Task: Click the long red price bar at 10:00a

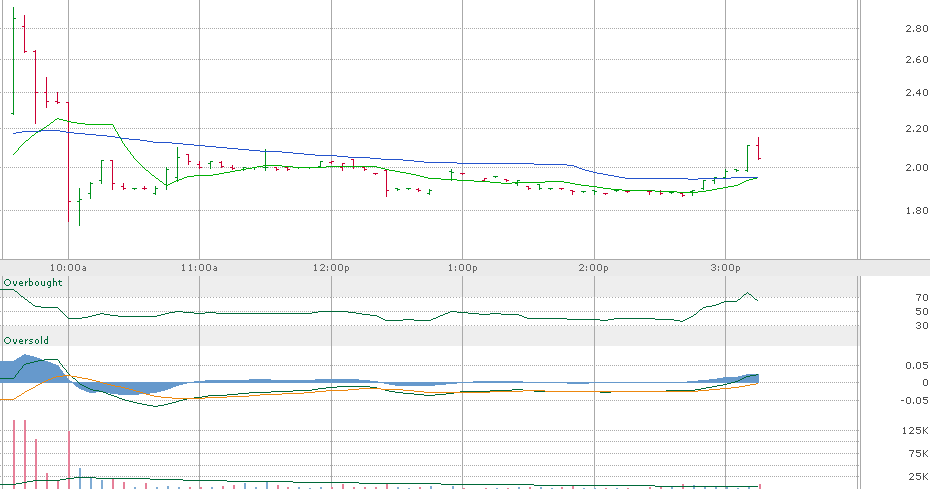Action: point(68,162)
